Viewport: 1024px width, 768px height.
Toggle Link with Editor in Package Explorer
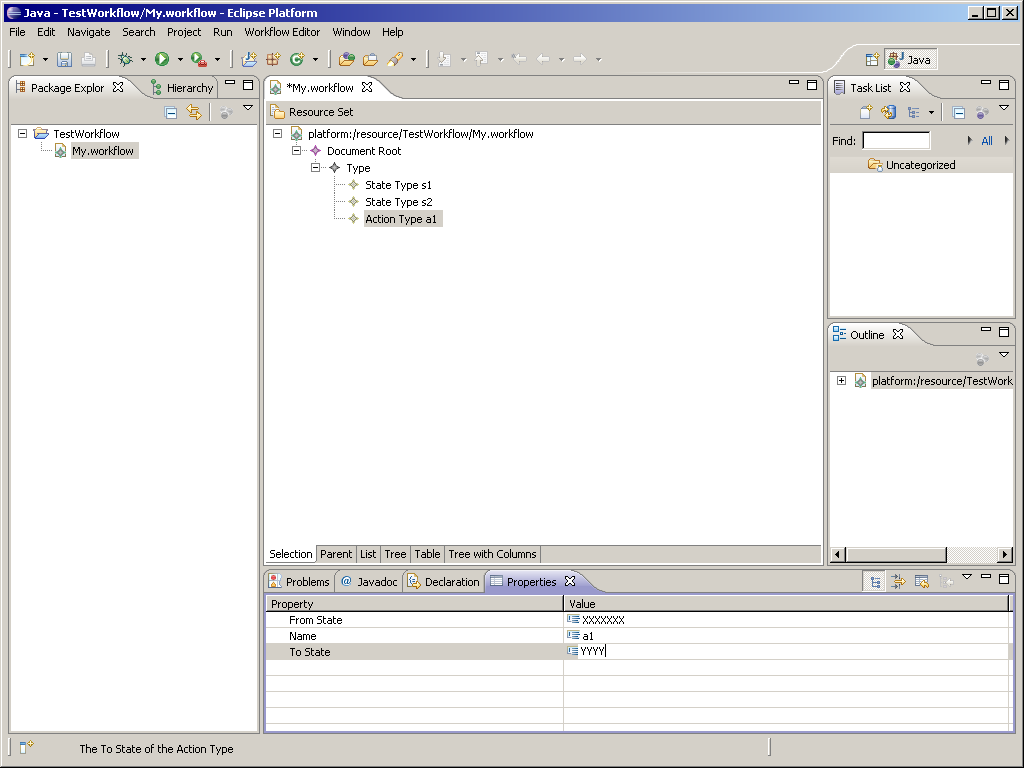(x=194, y=113)
